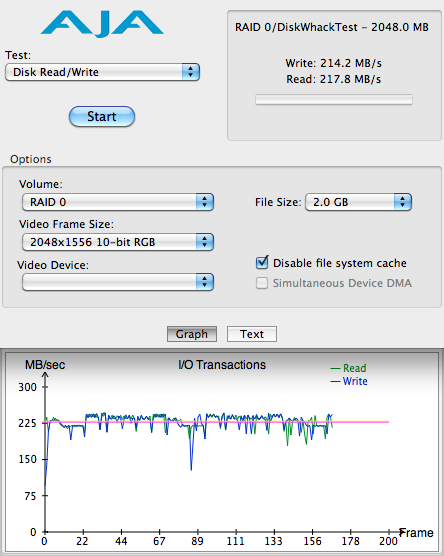Screen dimensions: 444x556
Task: Click the test progress bar
Action: tap(334, 100)
